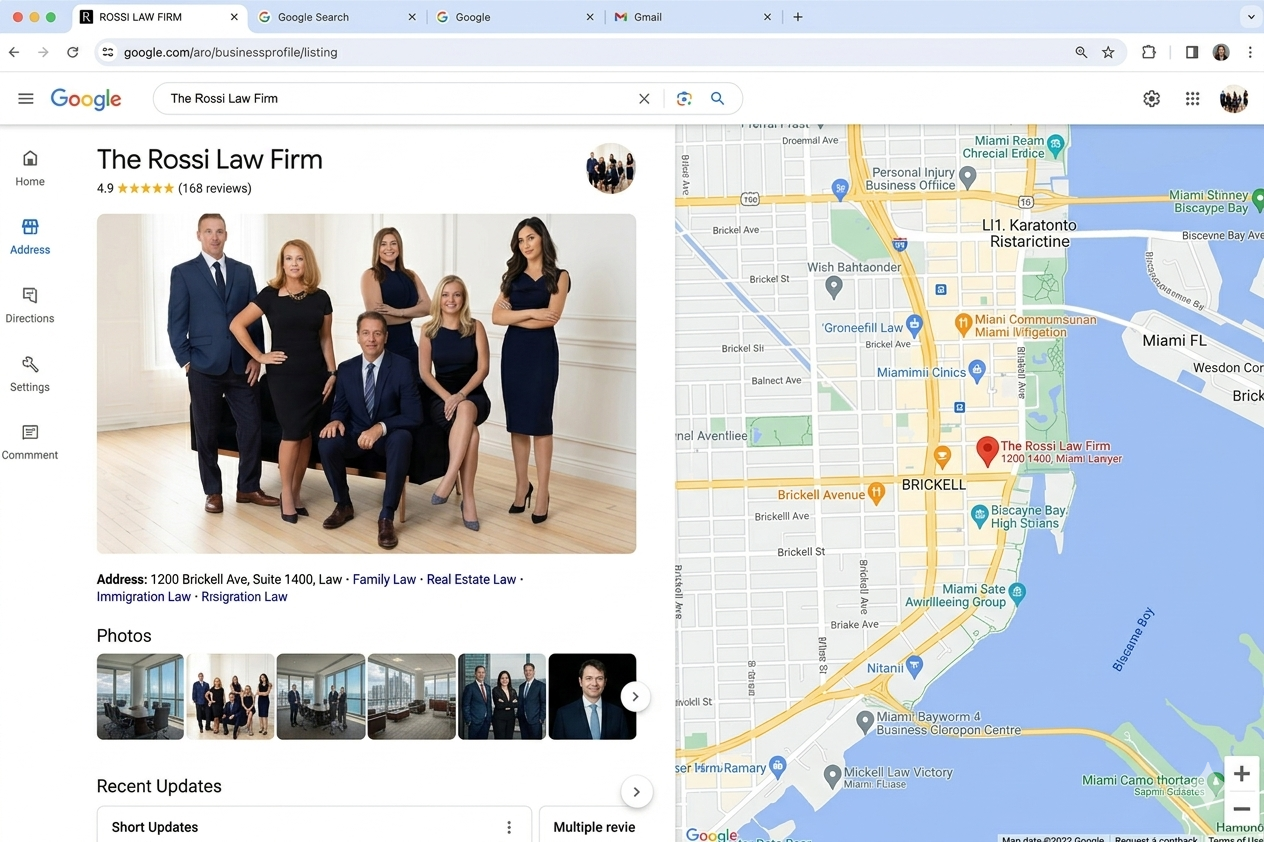Image resolution: width=1264 pixels, height=842 pixels.
Task: Go to Home in sidebar
Action: [30, 168]
